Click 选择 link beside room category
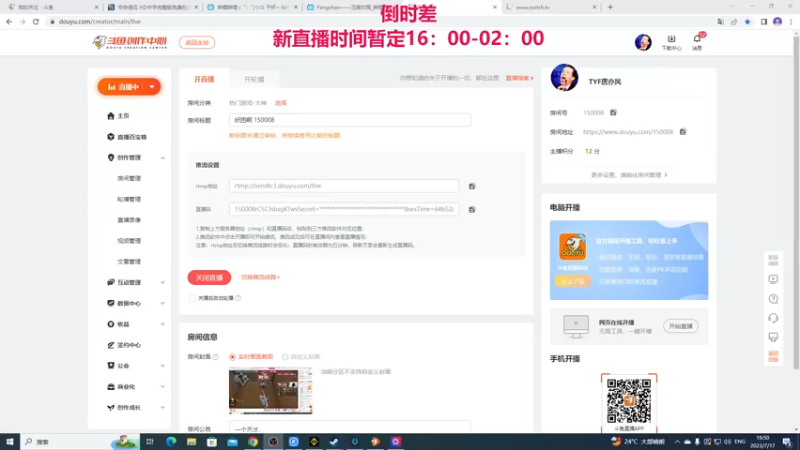Screen dimensions: 800x450 (281, 103)
